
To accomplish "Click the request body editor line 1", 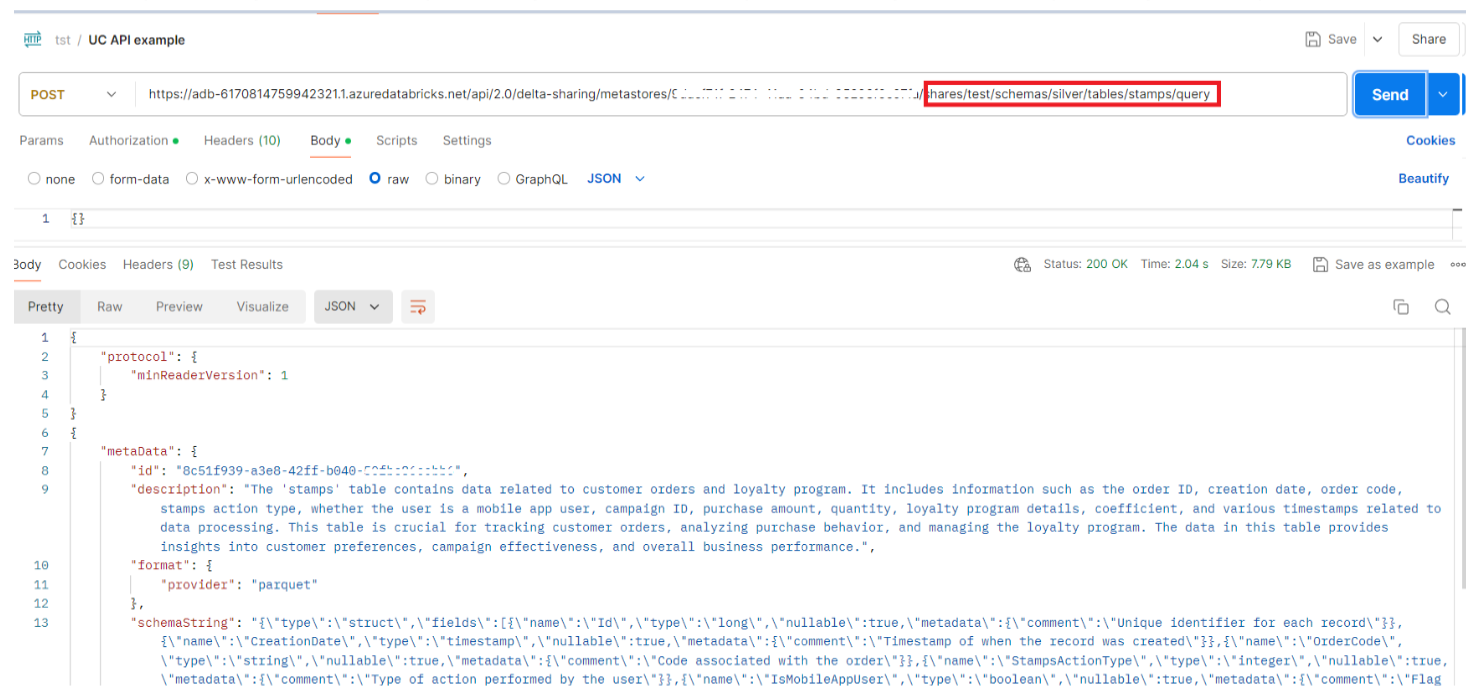I will pos(760,219).
